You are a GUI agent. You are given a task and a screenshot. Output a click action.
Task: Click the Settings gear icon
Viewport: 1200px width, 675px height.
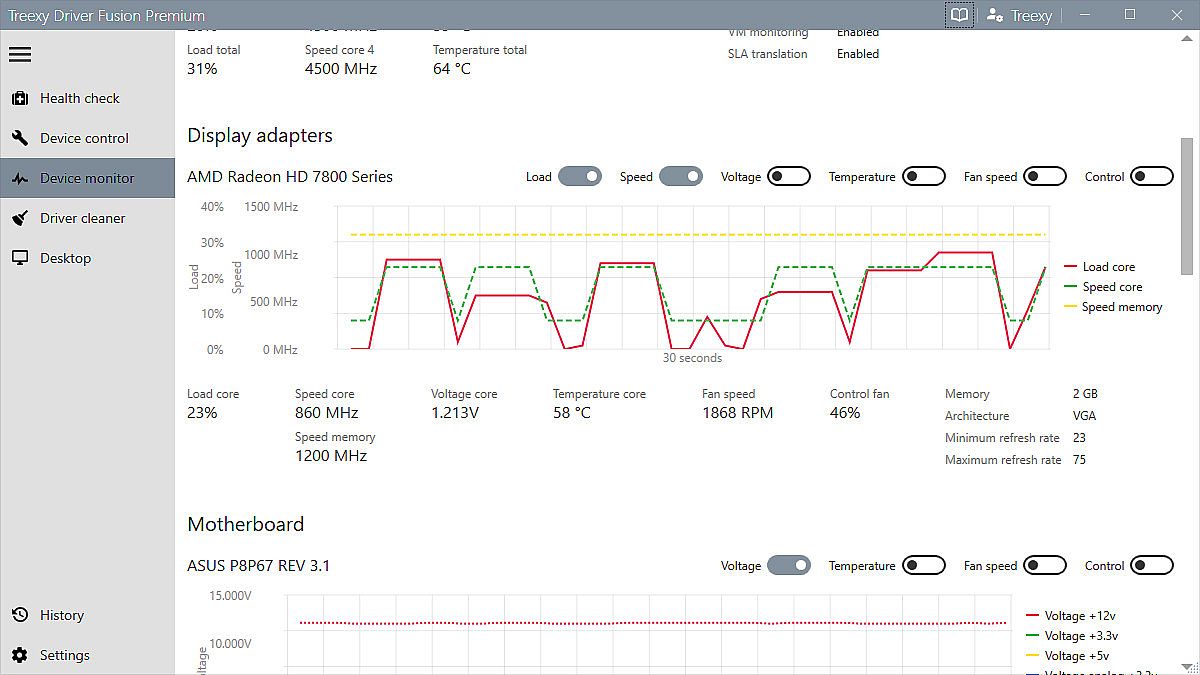tap(20, 655)
